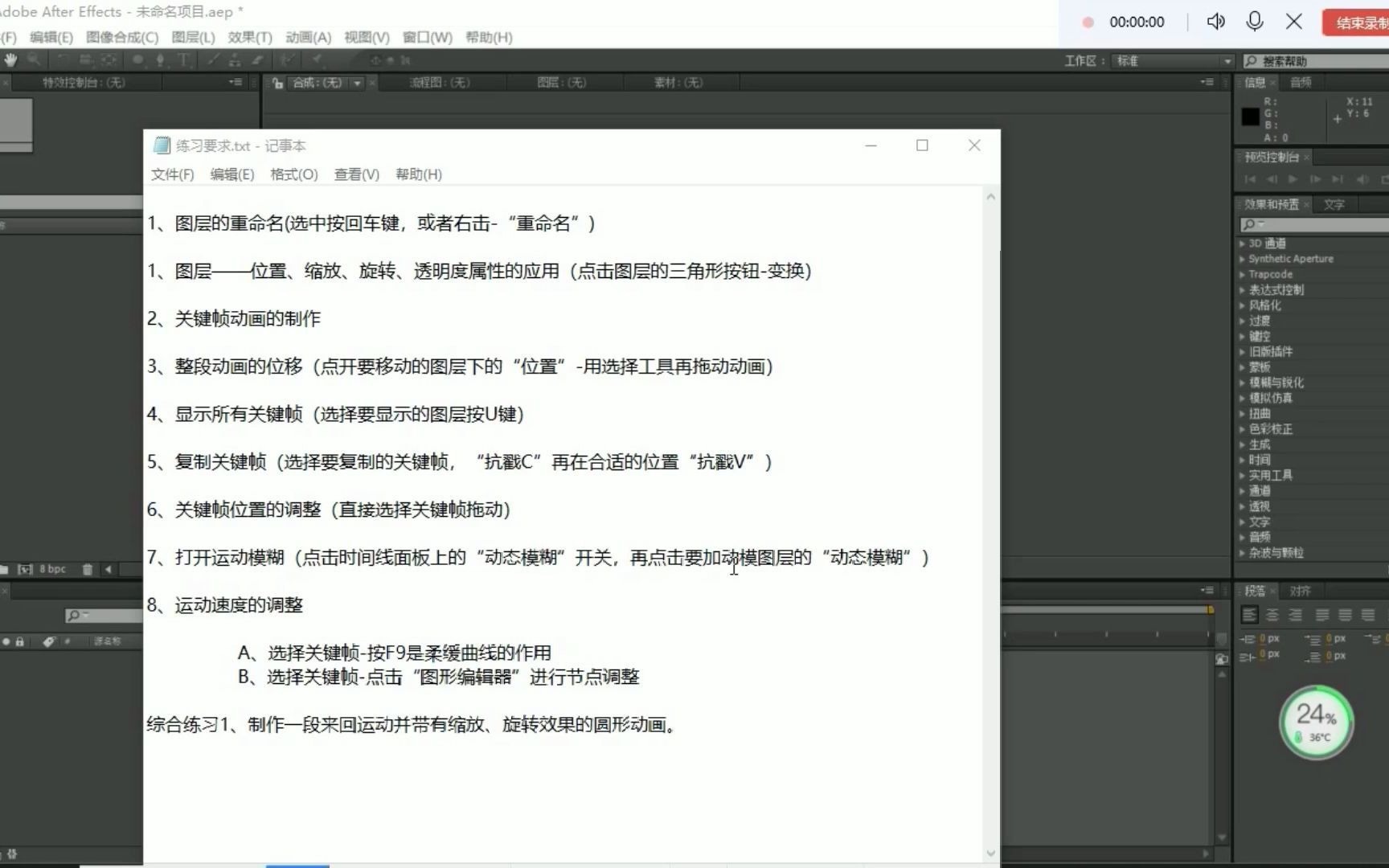Toggle the lock column in the timeline panel
This screenshot has height=868, width=1389.
pos(19,641)
